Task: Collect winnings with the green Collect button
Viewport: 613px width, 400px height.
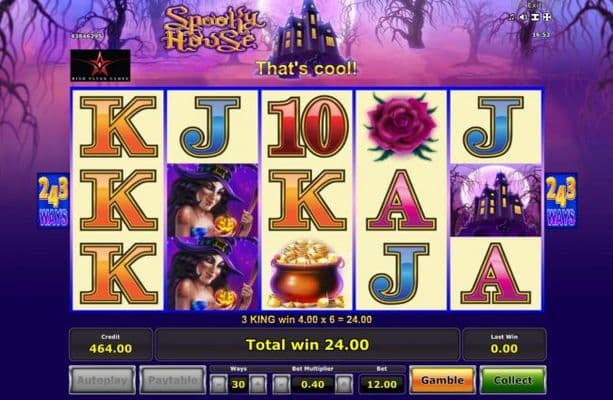Action: [x=513, y=380]
